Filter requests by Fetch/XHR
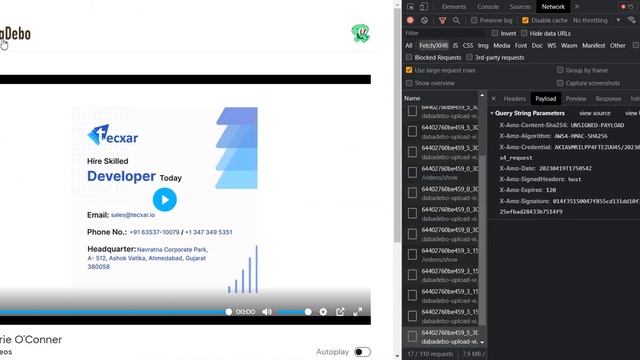640x360 pixels. tap(433, 45)
